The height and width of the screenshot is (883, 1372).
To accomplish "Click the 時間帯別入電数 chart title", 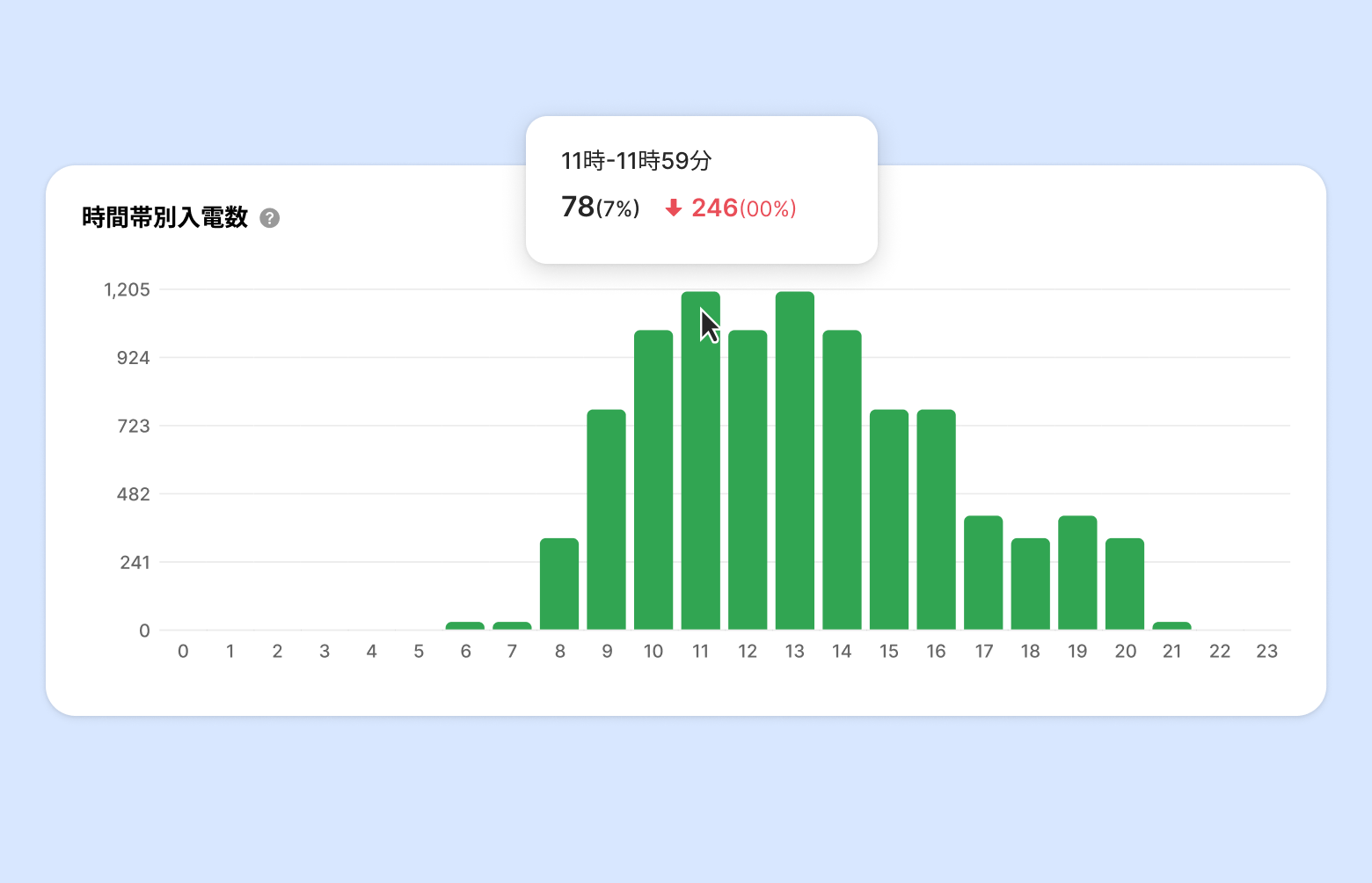I will coord(165,217).
